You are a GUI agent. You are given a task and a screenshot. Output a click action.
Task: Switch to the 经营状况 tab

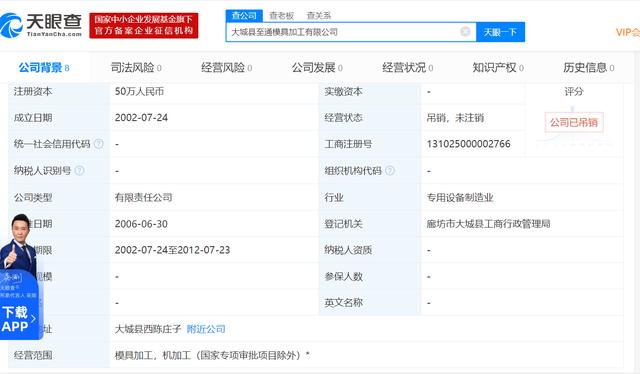coord(408,67)
